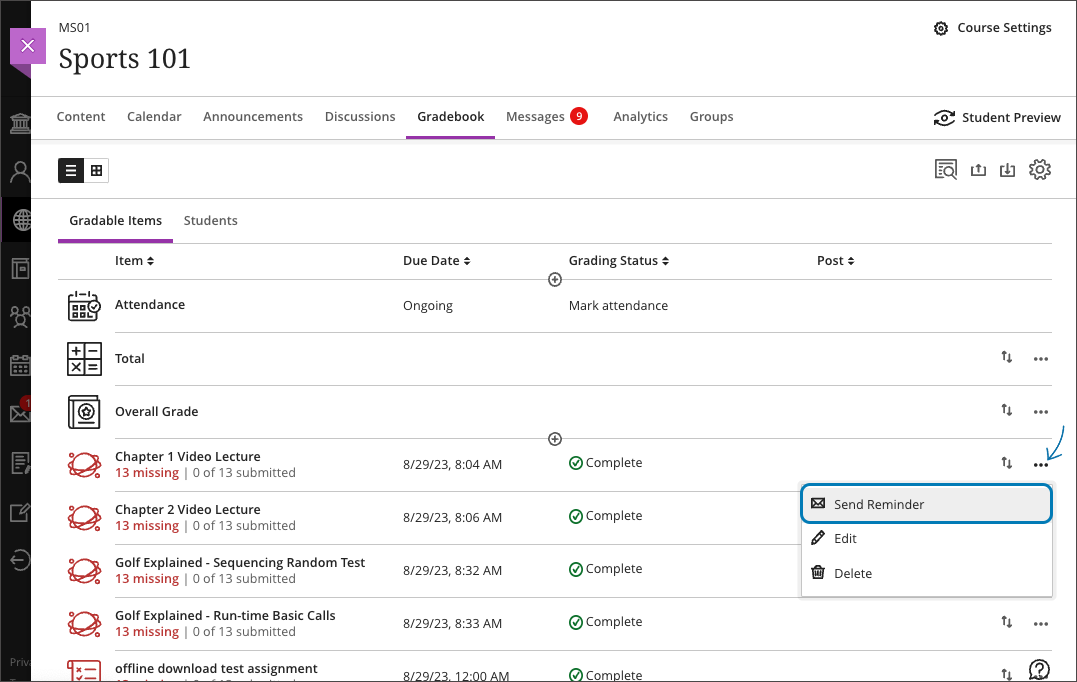1077x682 pixels.
Task: Click the download gradebook icon
Action: tap(1008, 169)
